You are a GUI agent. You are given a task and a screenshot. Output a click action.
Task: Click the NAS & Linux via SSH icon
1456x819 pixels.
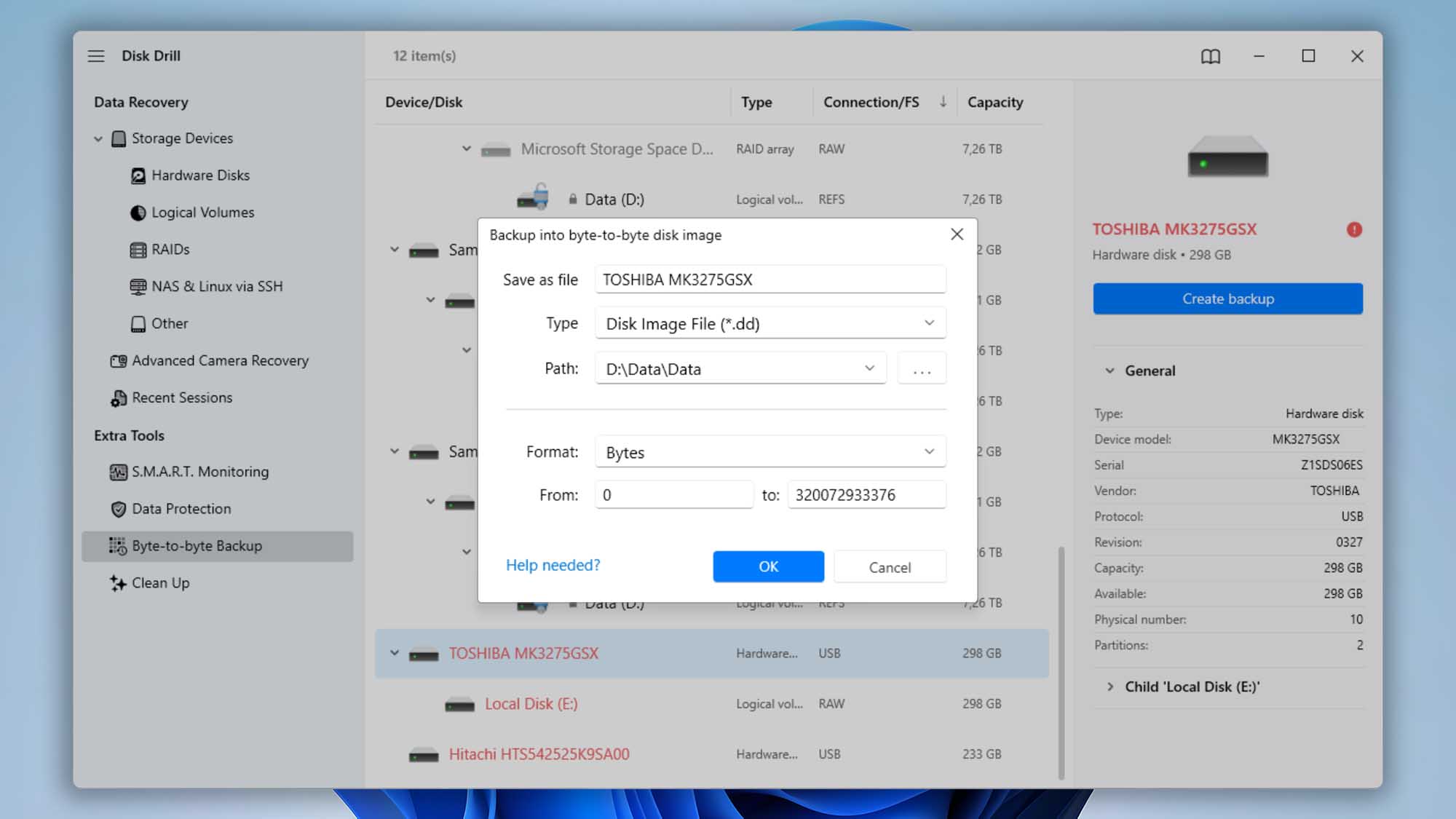pos(138,287)
